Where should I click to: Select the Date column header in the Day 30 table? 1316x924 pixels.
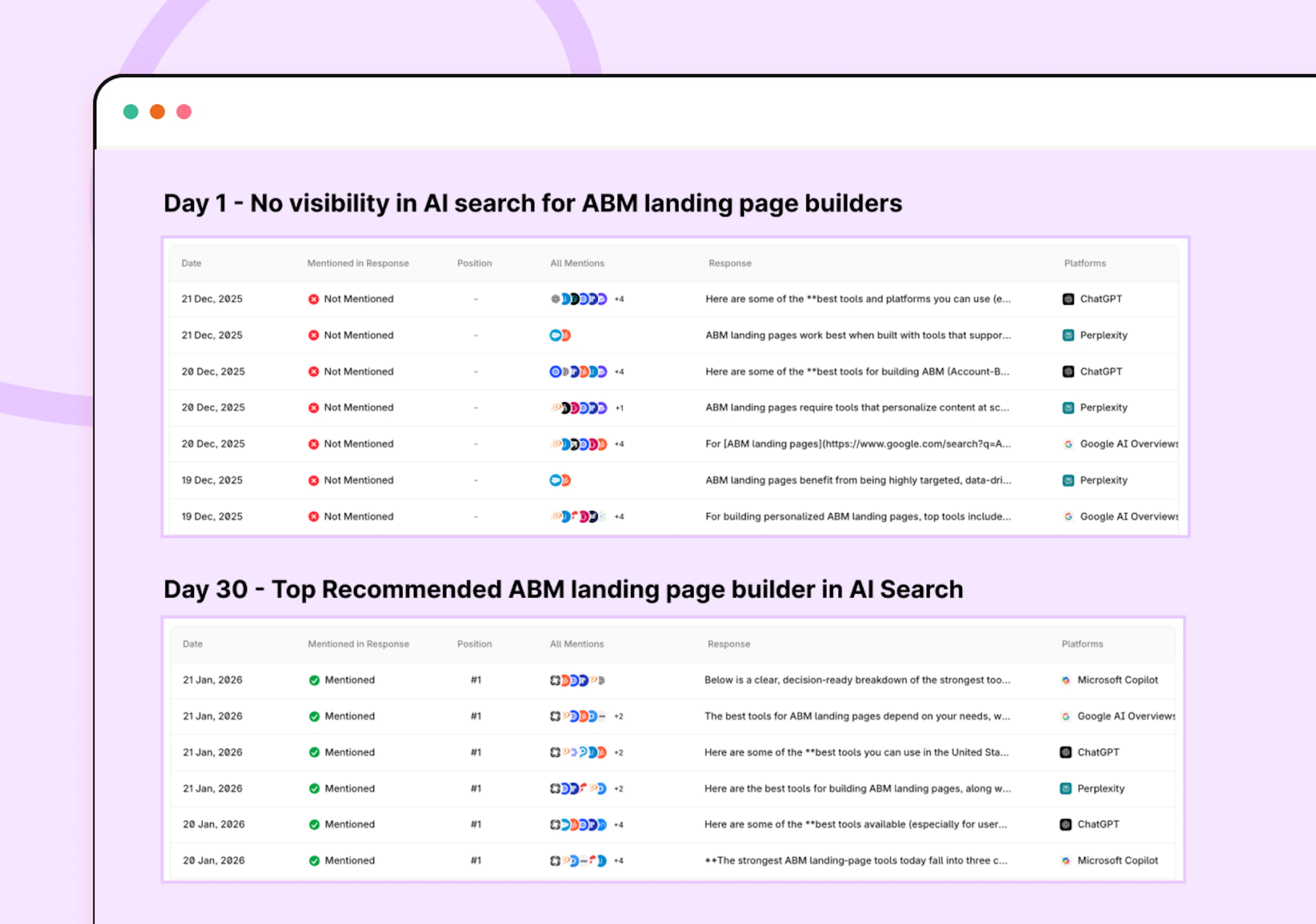click(x=193, y=644)
